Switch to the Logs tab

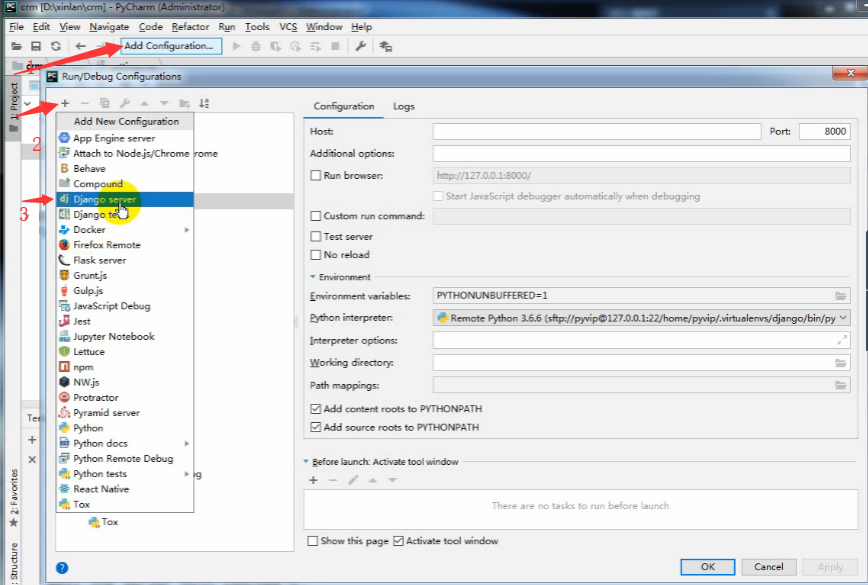click(404, 106)
